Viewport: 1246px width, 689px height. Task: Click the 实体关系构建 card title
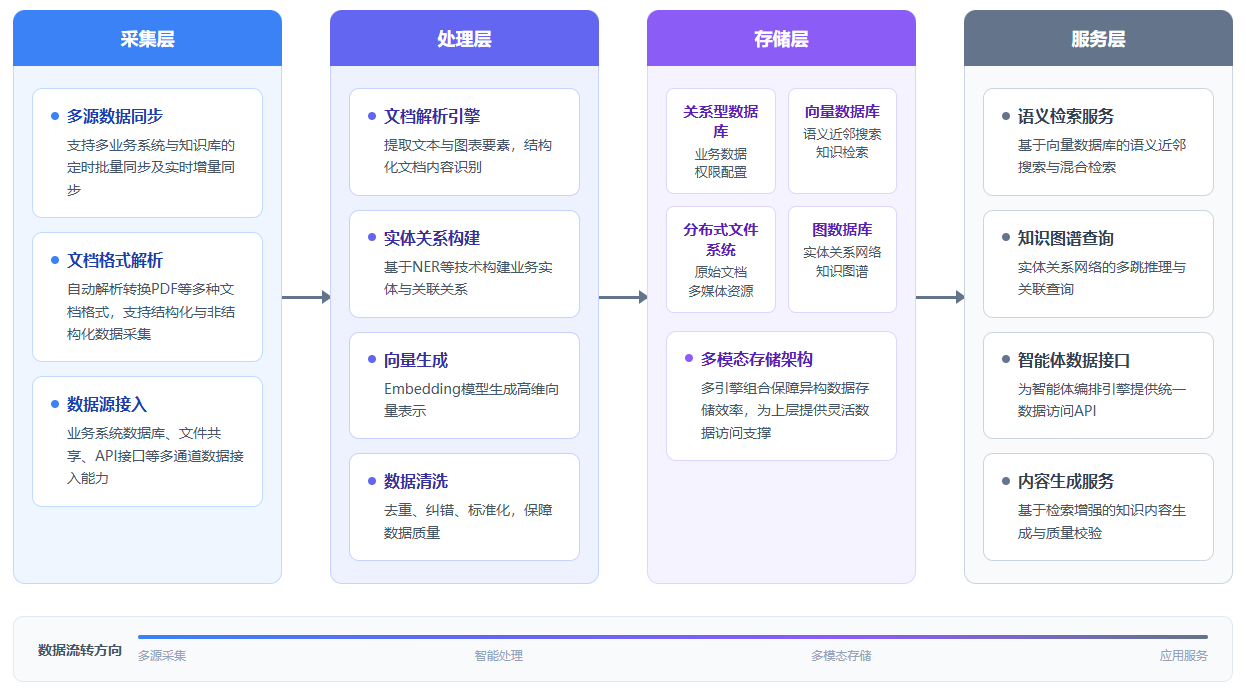(432, 239)
